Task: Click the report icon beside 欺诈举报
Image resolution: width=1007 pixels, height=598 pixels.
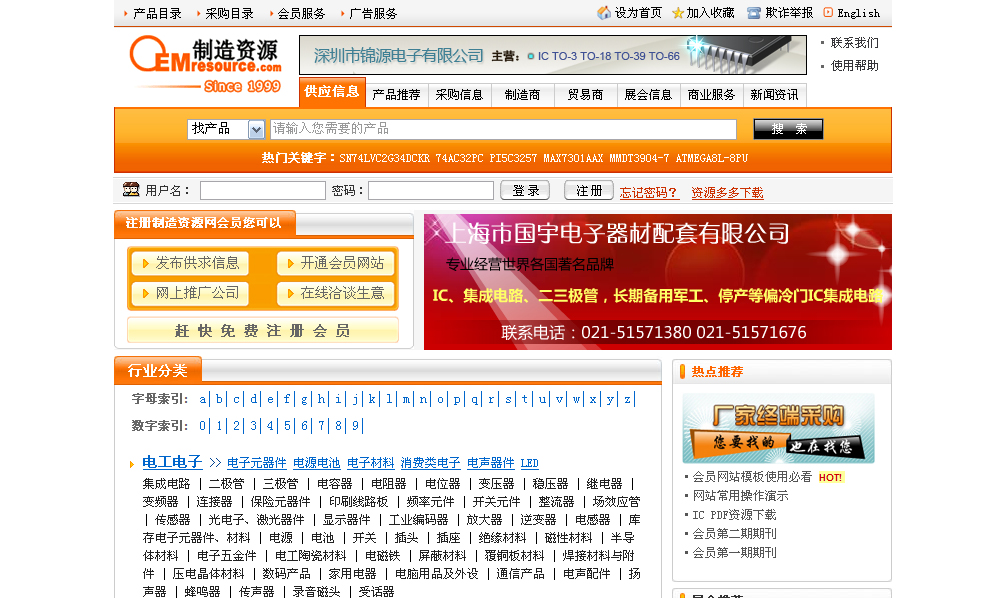Action: point(754,13)
